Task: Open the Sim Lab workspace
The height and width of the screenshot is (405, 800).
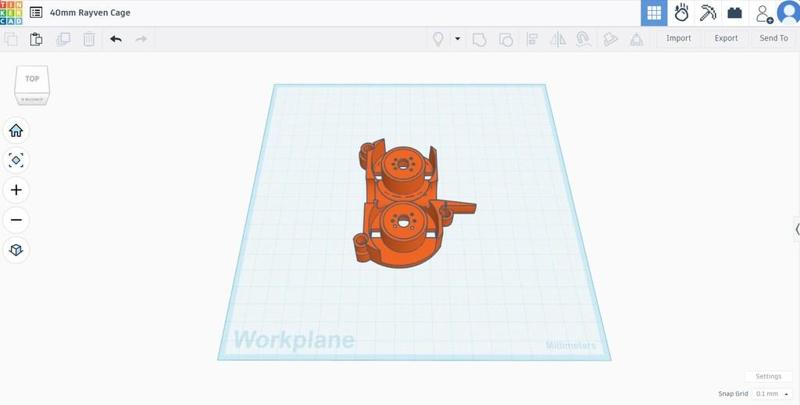Action: tap(681, 13)
